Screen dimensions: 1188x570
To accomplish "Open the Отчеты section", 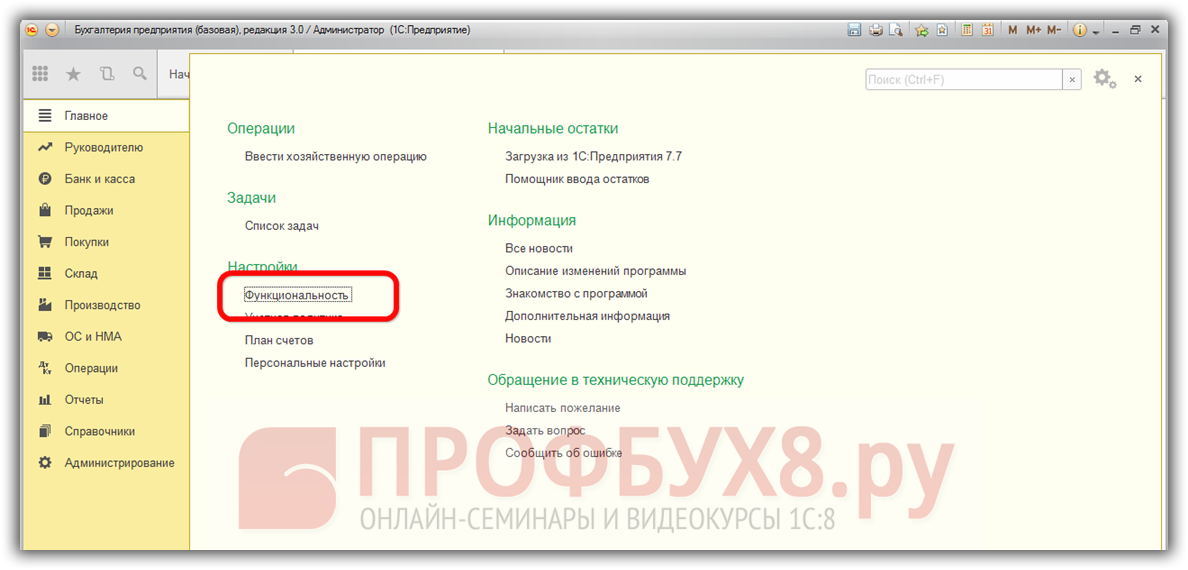I will (x=106, y=399).
